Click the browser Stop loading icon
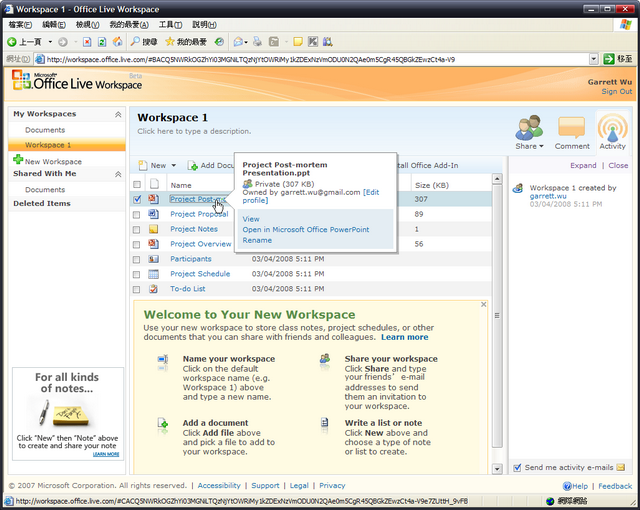640x510 pixels. (x=87, y=42)
